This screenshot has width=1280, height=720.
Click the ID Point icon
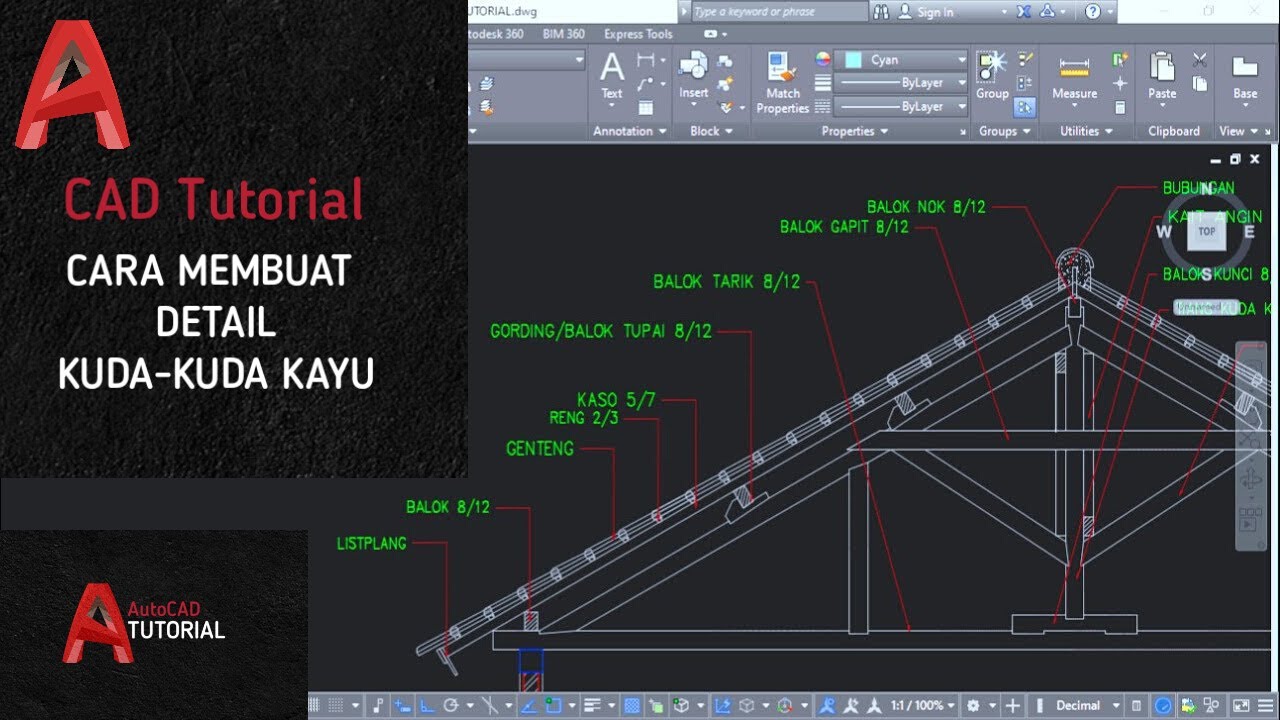(1121, 84)
